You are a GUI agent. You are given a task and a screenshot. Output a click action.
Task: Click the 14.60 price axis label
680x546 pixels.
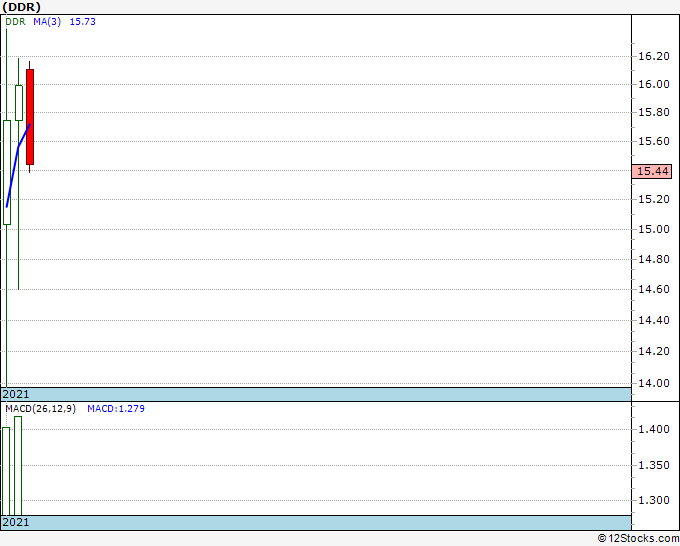(x=654, y=289)
